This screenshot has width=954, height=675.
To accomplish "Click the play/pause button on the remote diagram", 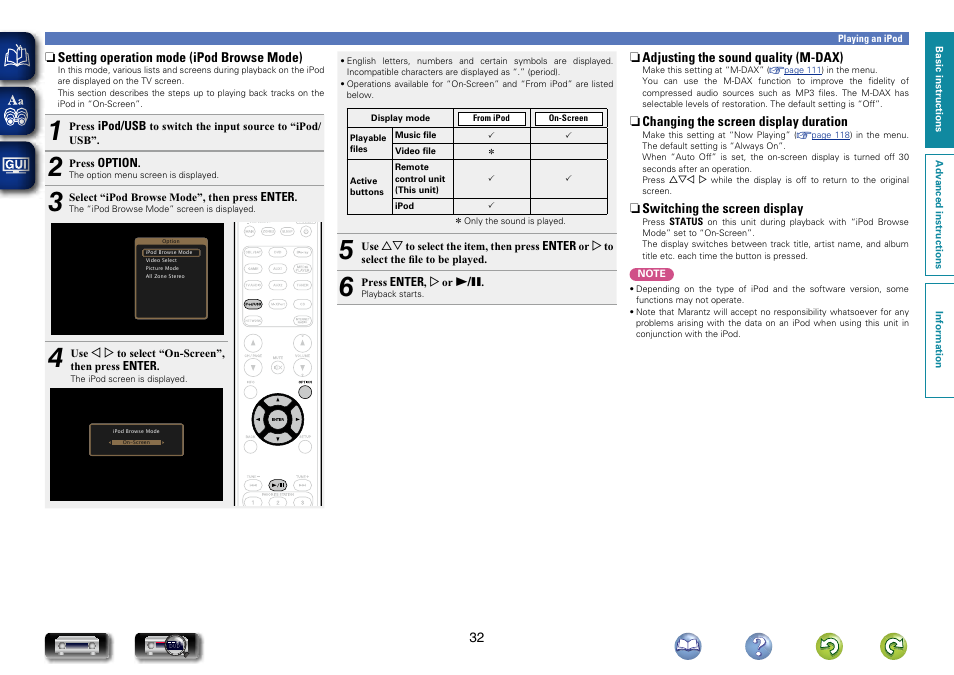I will coord(277,485).
